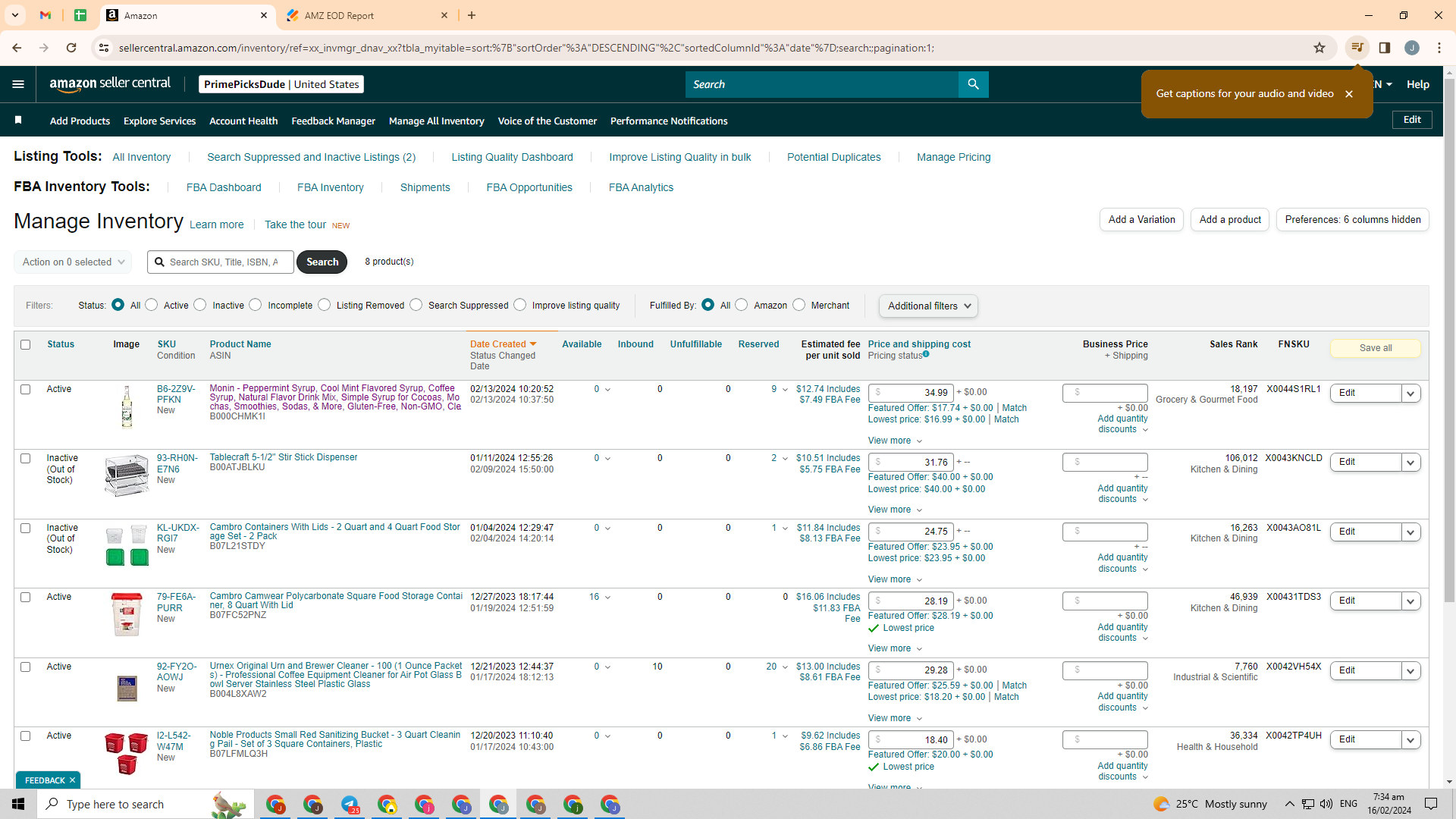Expand available quantity for Cambro Camwear row
Screen dimensions: 1456x819
click(607, 598)
